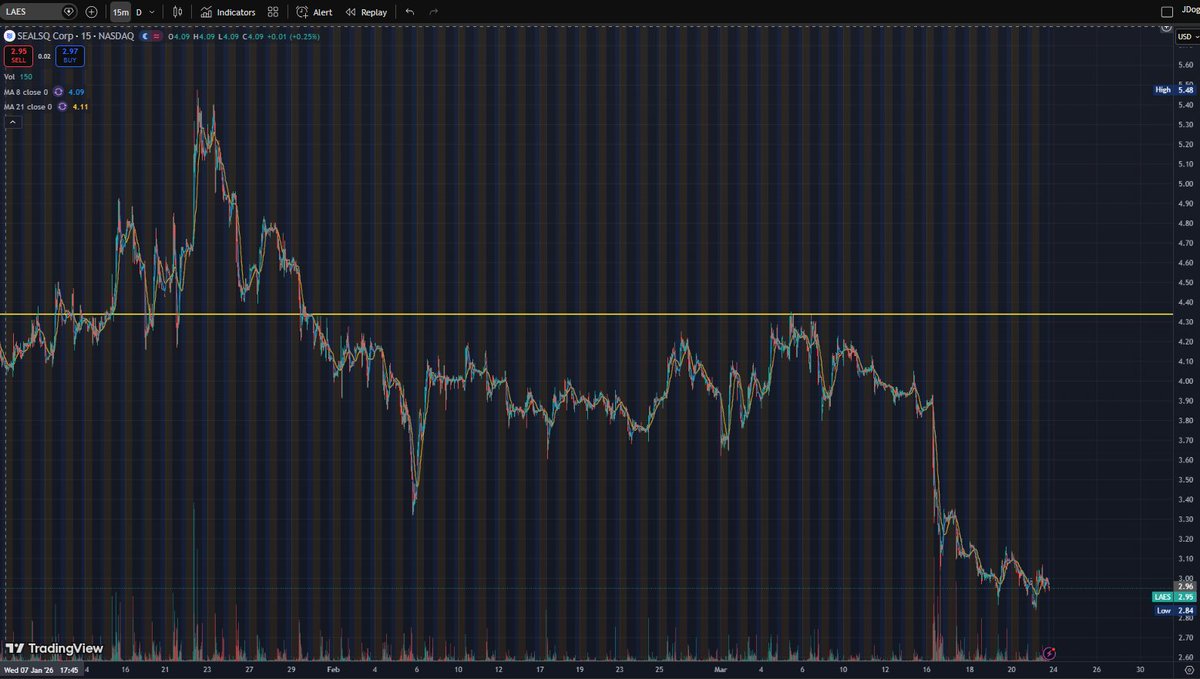The image size is (1200, 679).
Task: Click the SEALSQ Corp symbol title
Action: [75, 36]
